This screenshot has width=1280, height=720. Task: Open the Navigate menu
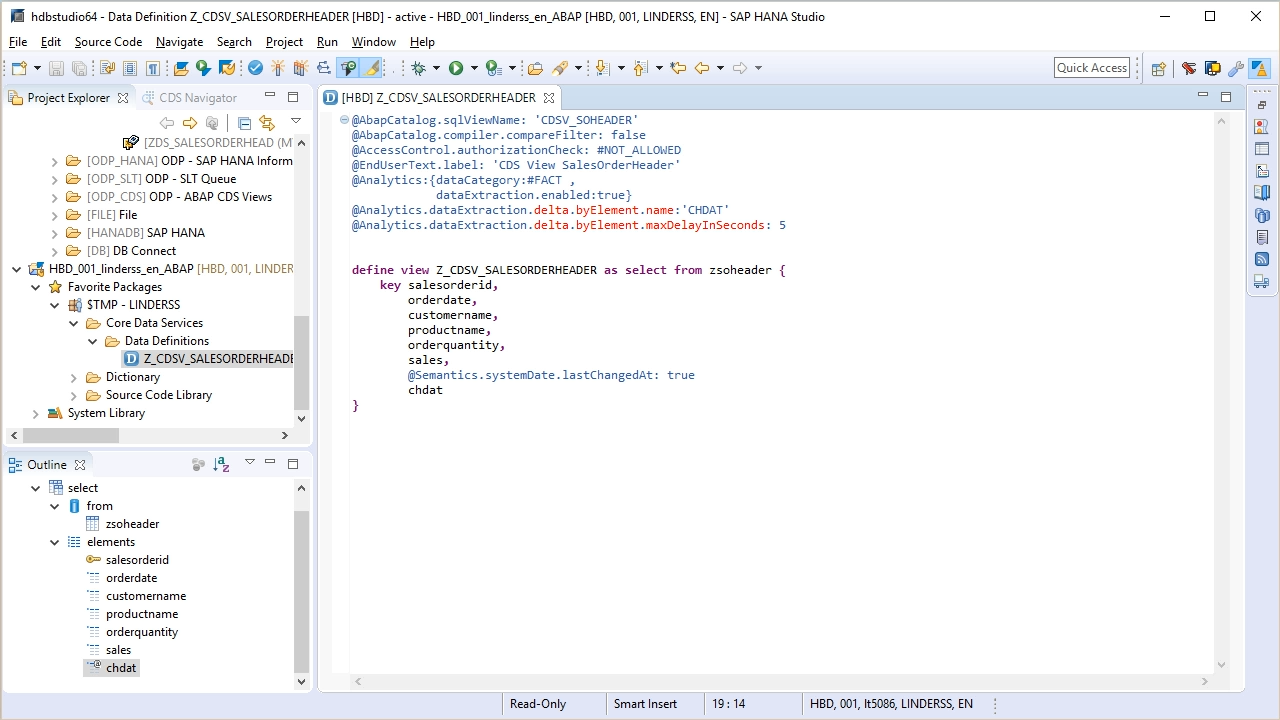click(x=179, y=42)
